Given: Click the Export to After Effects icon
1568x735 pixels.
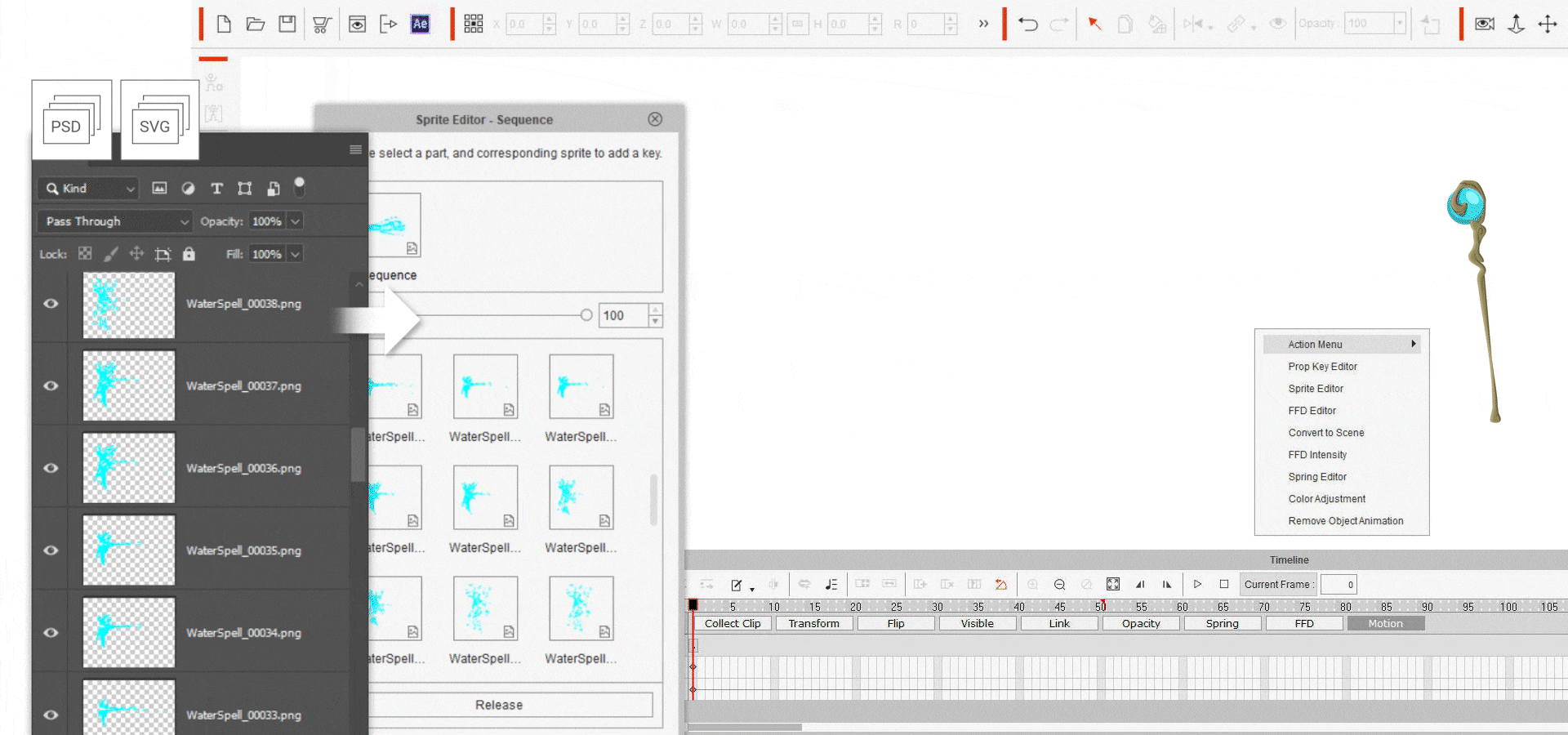Looking at the screenshot, I should [420, 24].
